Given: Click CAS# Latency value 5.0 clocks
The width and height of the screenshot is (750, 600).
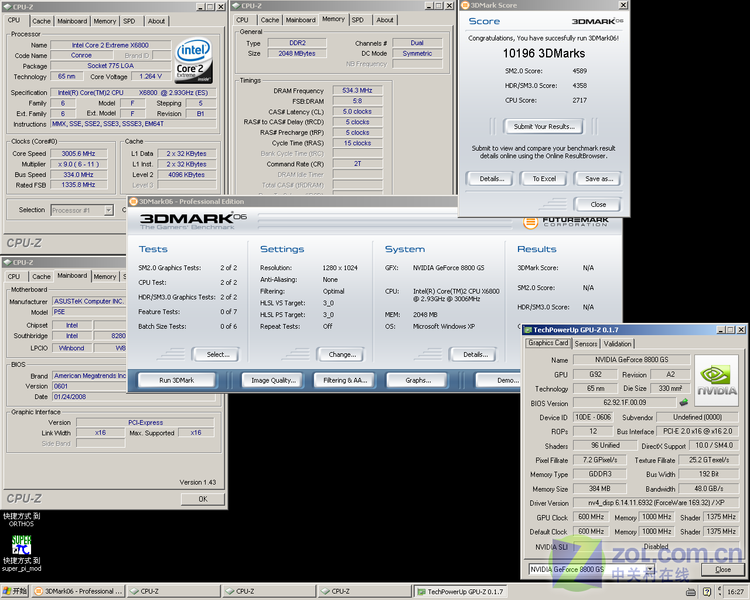Looking at the screenshot, I should [357, 111].
